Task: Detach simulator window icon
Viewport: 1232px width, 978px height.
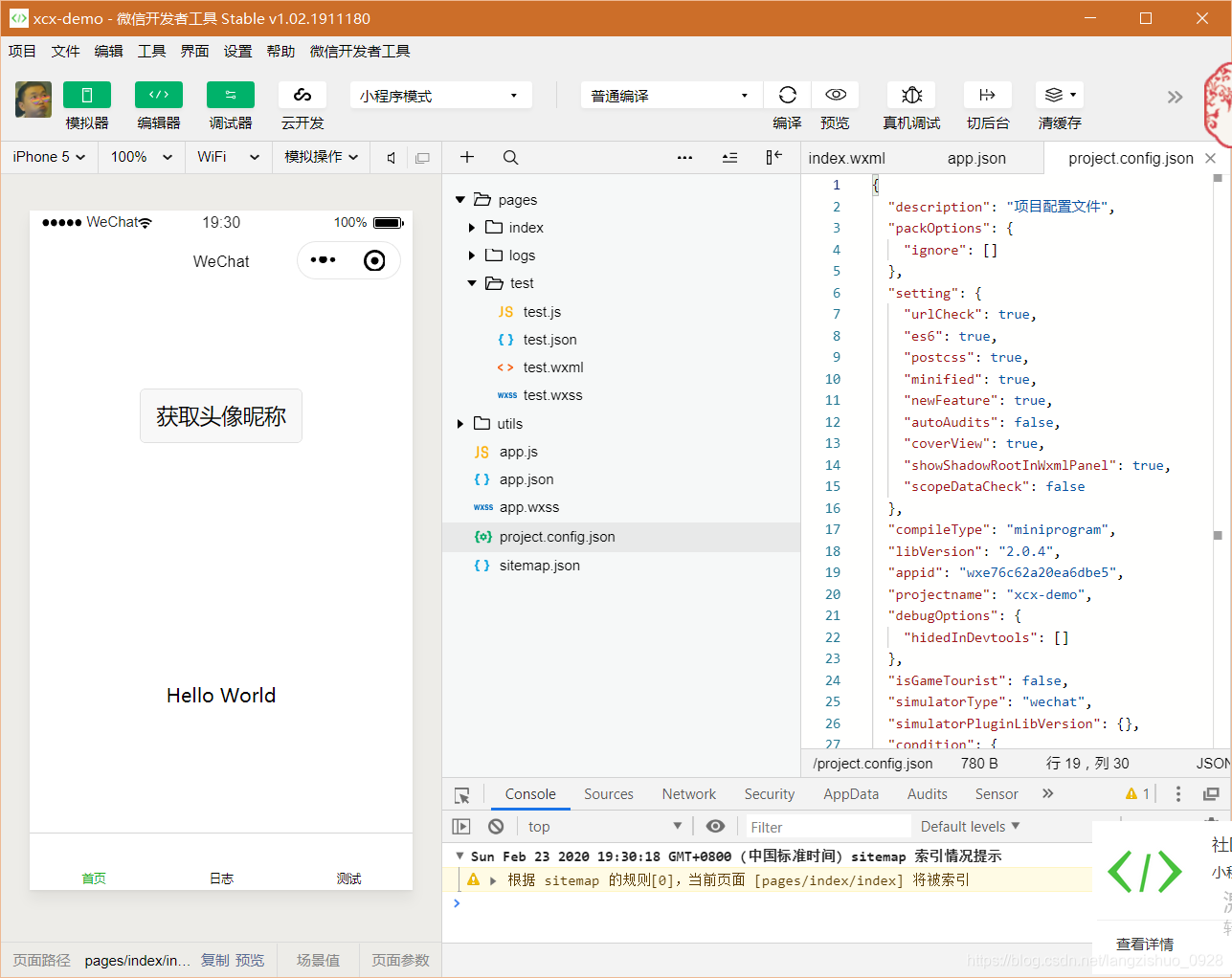Action: (422, 158)
